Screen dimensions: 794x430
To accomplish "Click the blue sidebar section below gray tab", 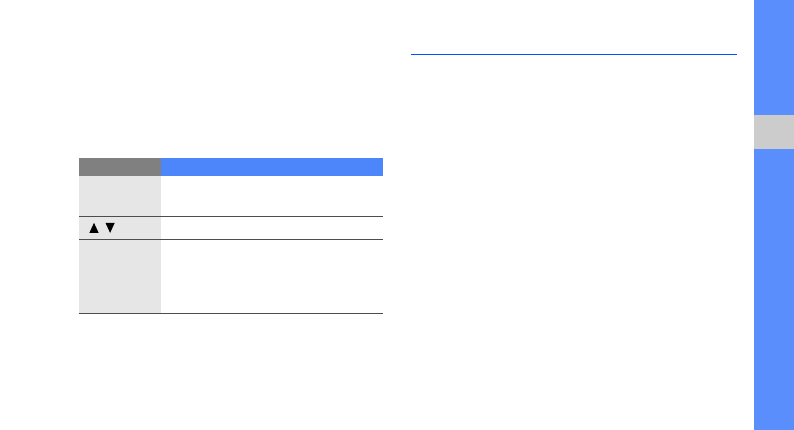I will 774,289.
